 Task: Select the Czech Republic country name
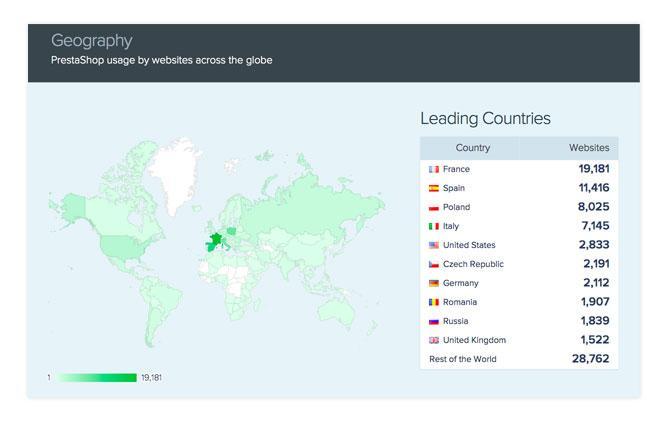473,264
